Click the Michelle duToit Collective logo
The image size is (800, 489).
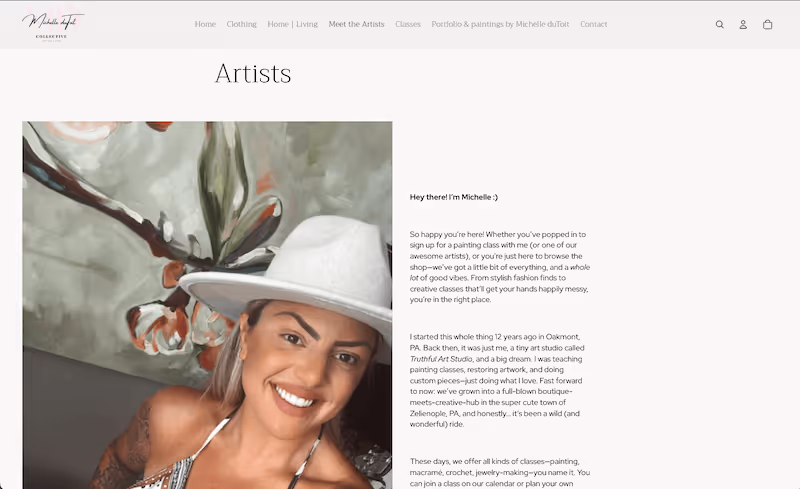pyautogui.click(x=53, y=27)
